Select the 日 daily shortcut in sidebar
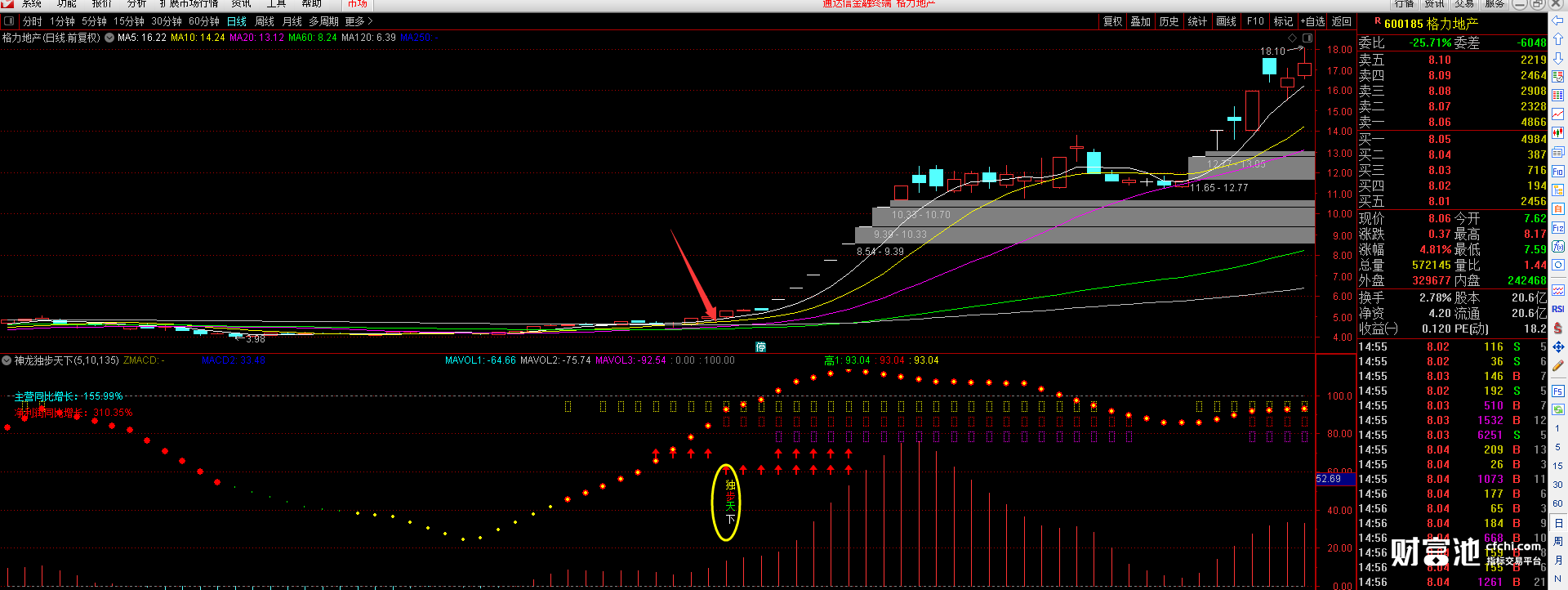 [x=1558, y=523]
